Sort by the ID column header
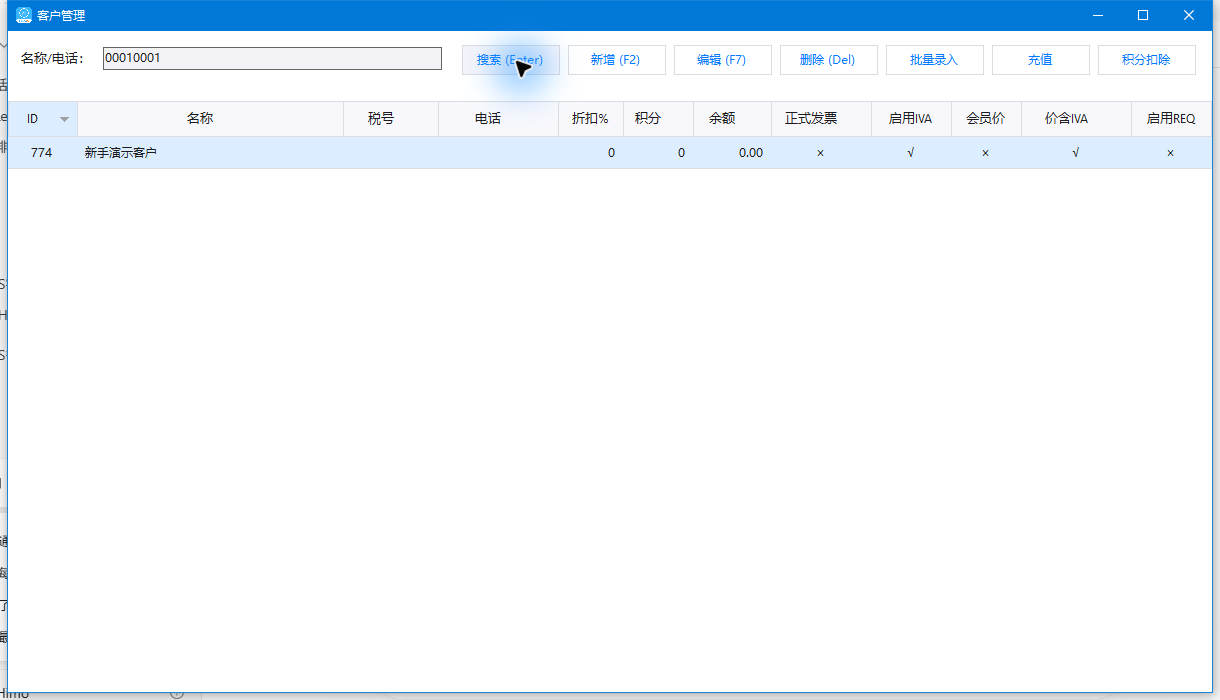Viewport: 1220px width, 700px height. tap(43, 119)
